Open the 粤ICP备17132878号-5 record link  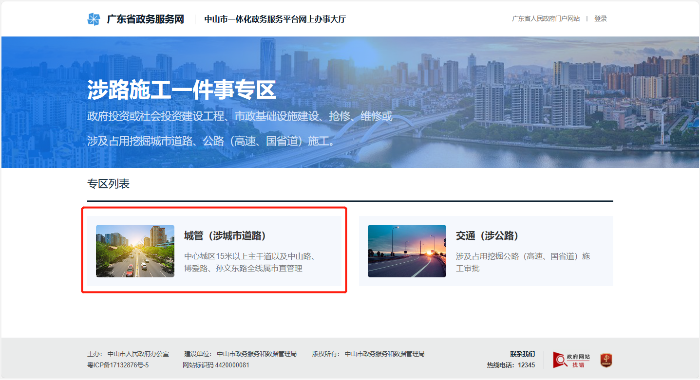(x=118, y=365)
